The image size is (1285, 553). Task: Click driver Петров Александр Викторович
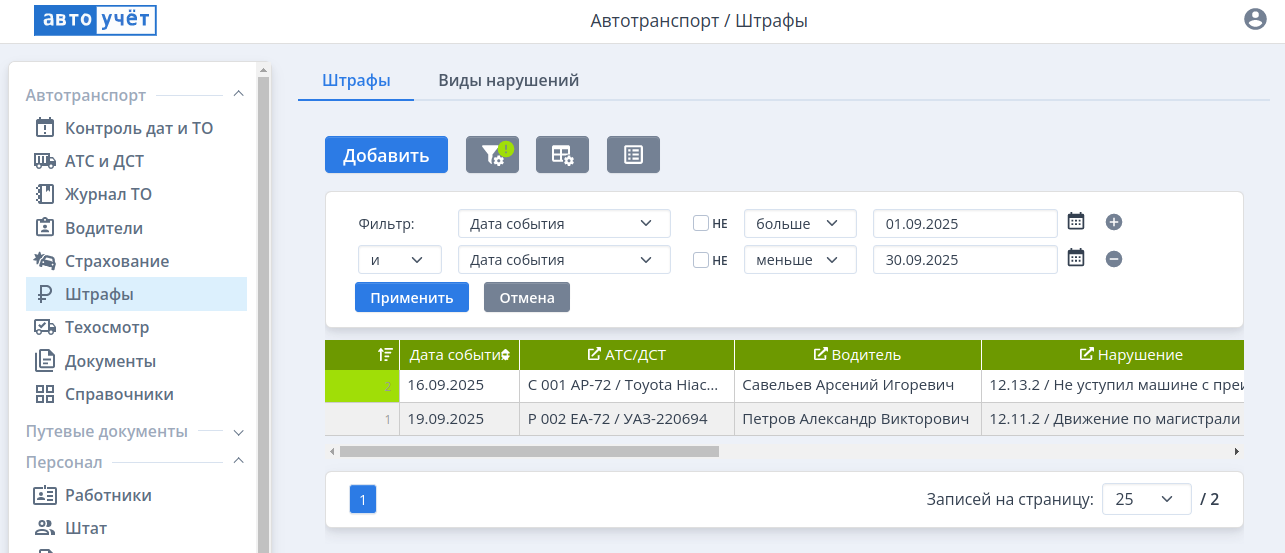[858, 419]
